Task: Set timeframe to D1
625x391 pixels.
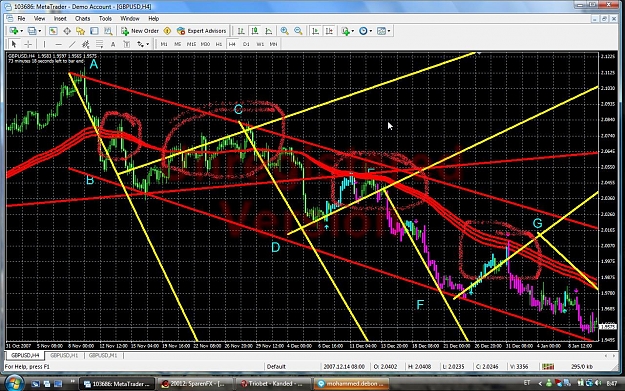Action: (x=246, y=44)
